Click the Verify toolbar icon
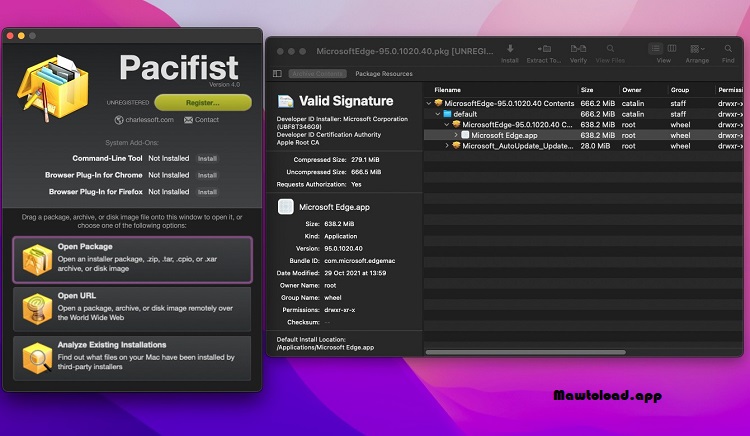This screenshot has width=750, height=436. tap(578, 48)
